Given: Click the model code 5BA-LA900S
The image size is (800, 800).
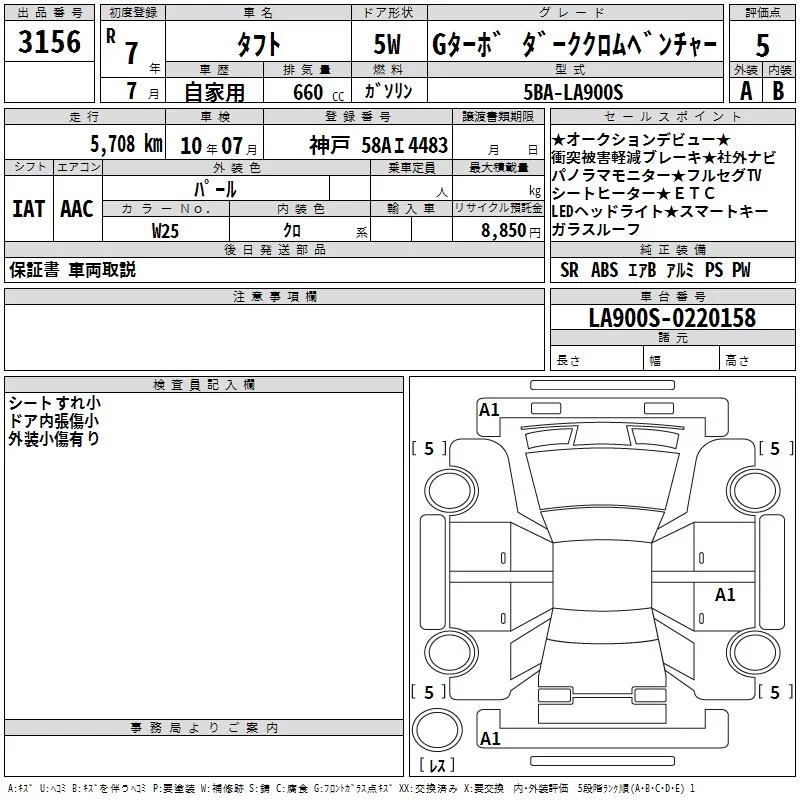Looking at the screenshot, I should click(573, 92).
